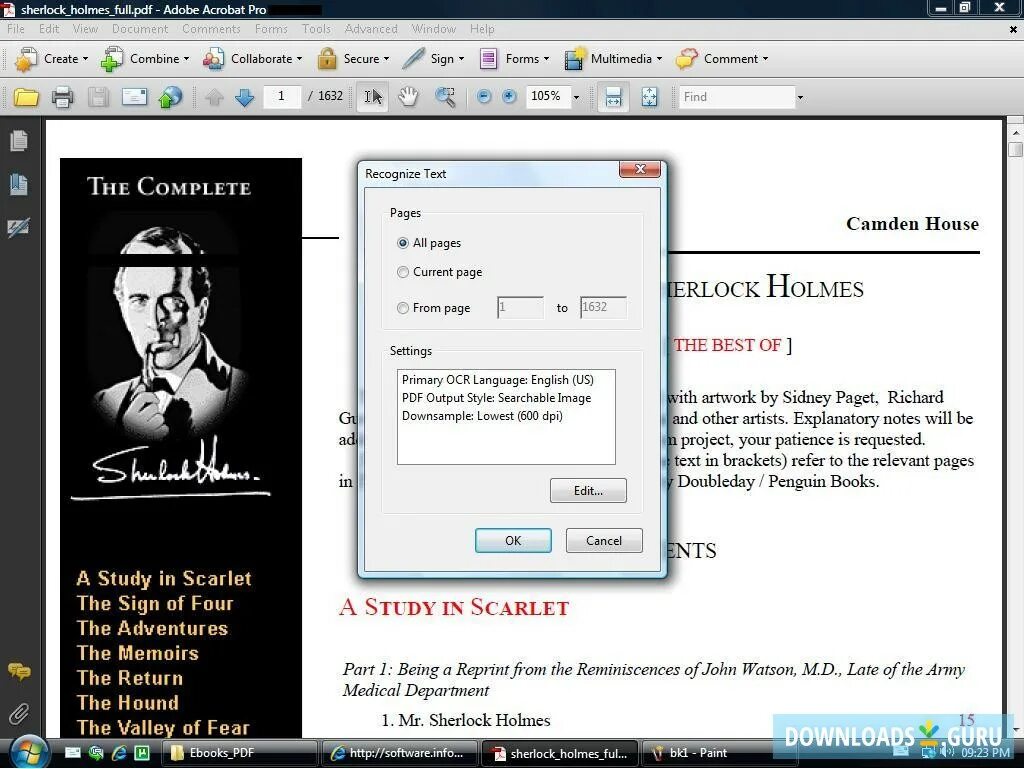The width and height of the screenshot is (1024, 769).
Task: Open the Help menu
Action: [x=482, y=29]
